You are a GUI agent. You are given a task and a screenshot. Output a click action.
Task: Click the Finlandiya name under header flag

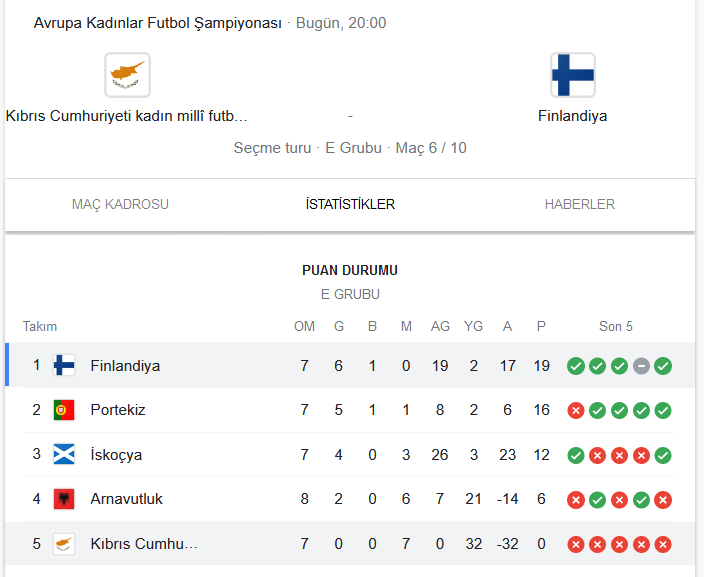coord(572,116)
